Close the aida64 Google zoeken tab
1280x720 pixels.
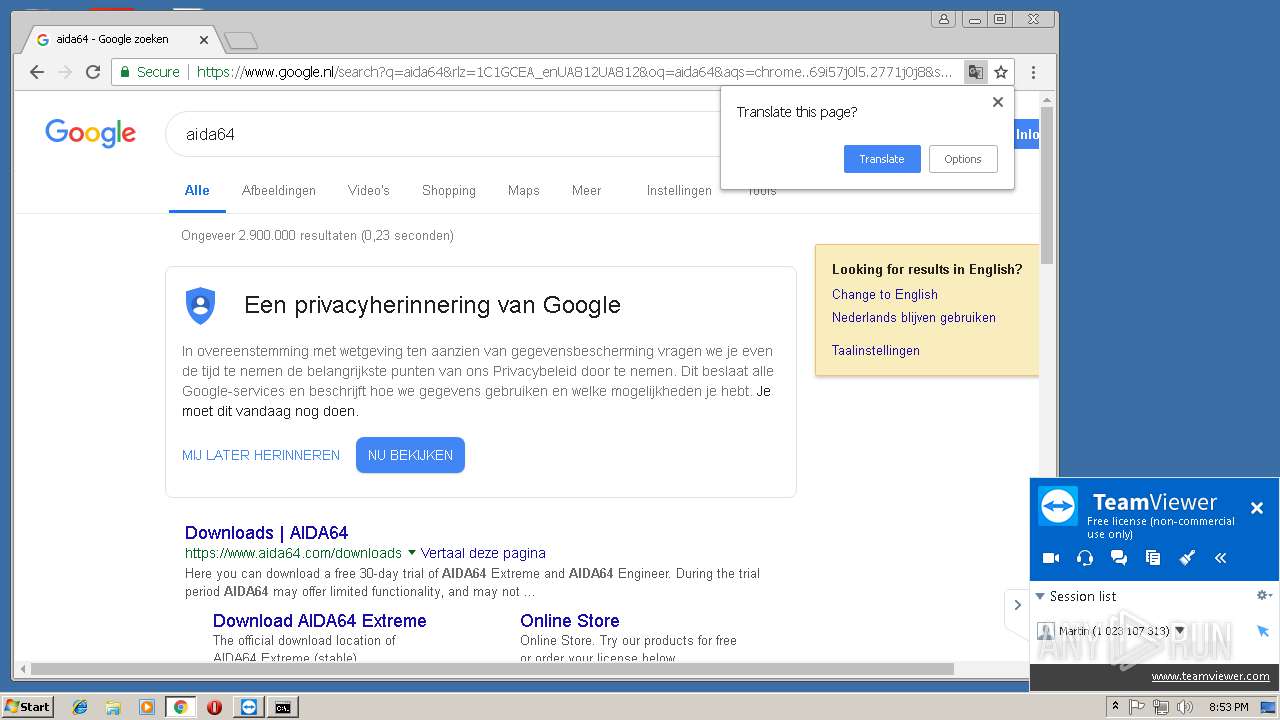(204, 40)
